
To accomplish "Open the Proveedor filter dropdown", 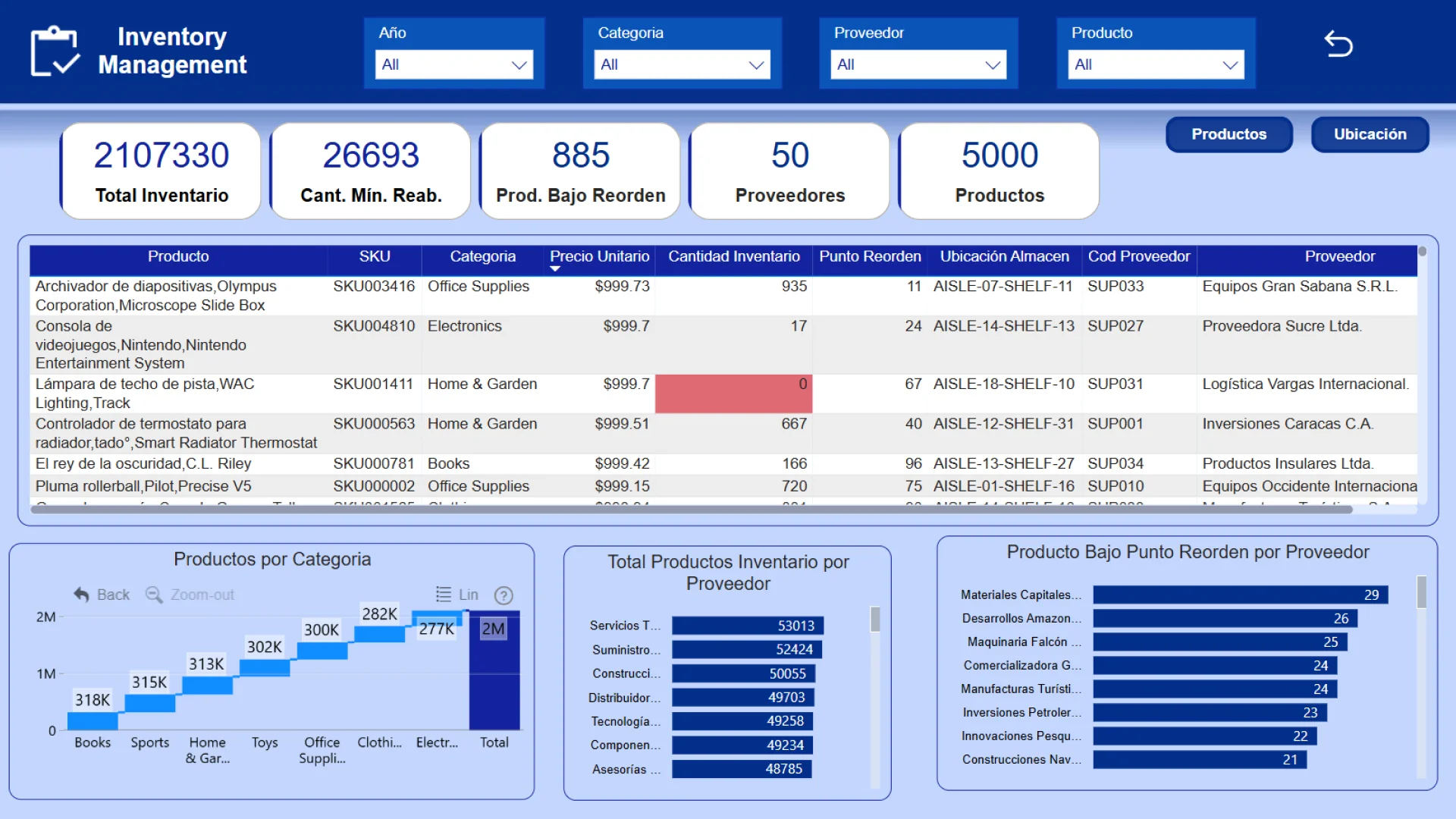I will [x=918, y=65].
